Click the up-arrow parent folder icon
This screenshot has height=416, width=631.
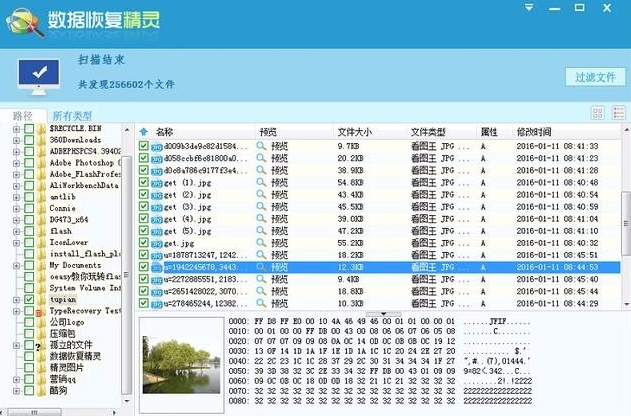(143, 131)
